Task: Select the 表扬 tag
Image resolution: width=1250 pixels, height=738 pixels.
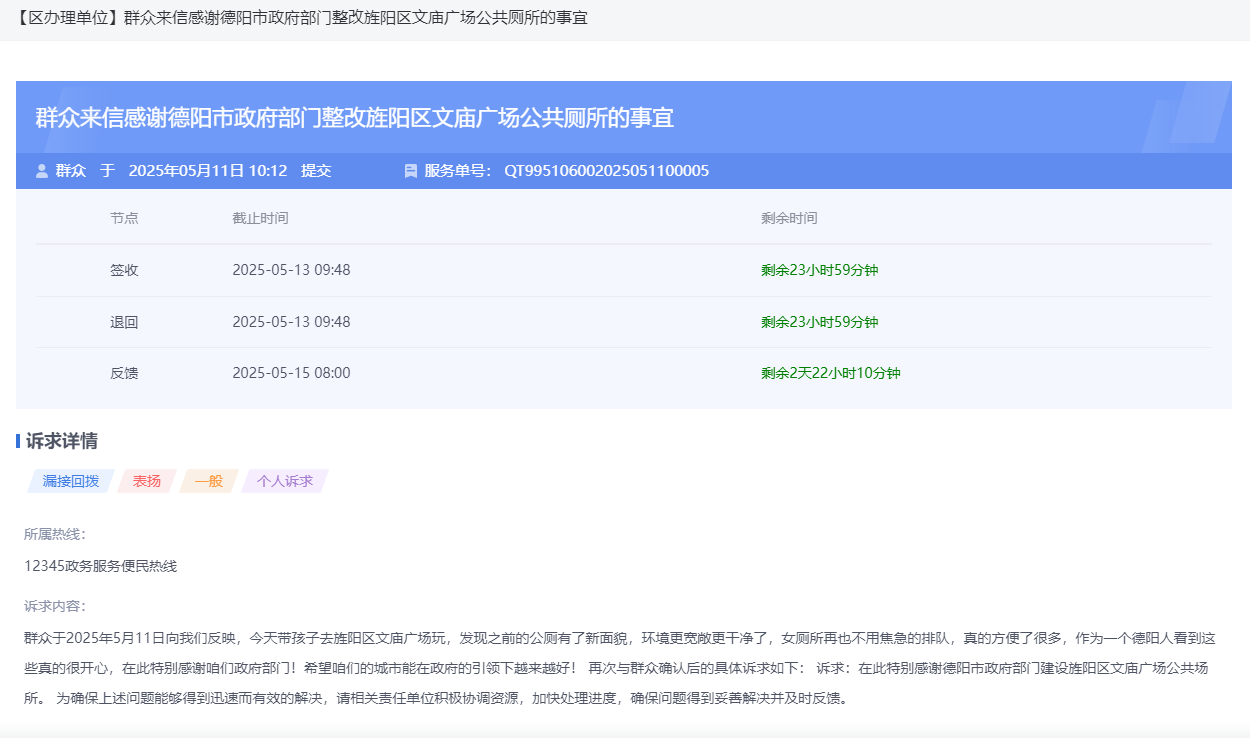Action: click(x=147, y=481)
